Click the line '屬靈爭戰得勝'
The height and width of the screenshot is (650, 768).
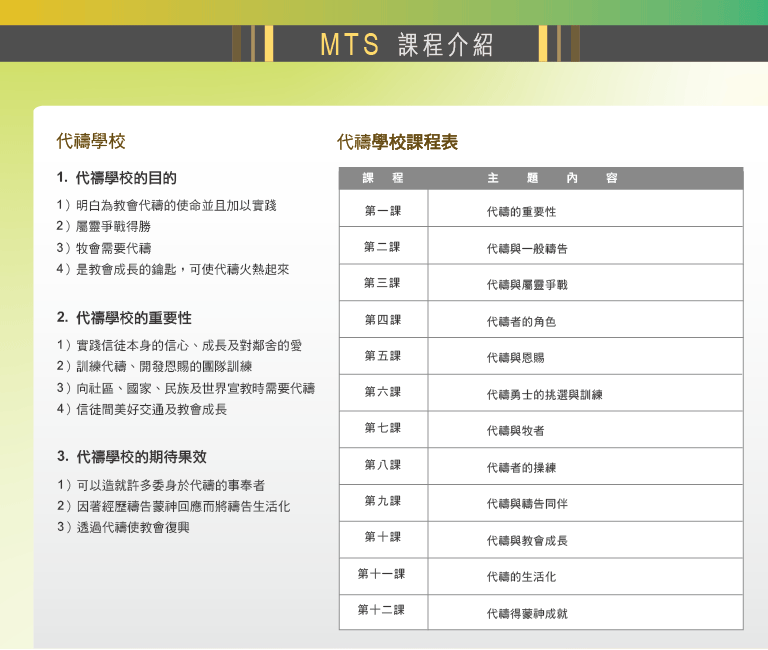tap(113, 226)
